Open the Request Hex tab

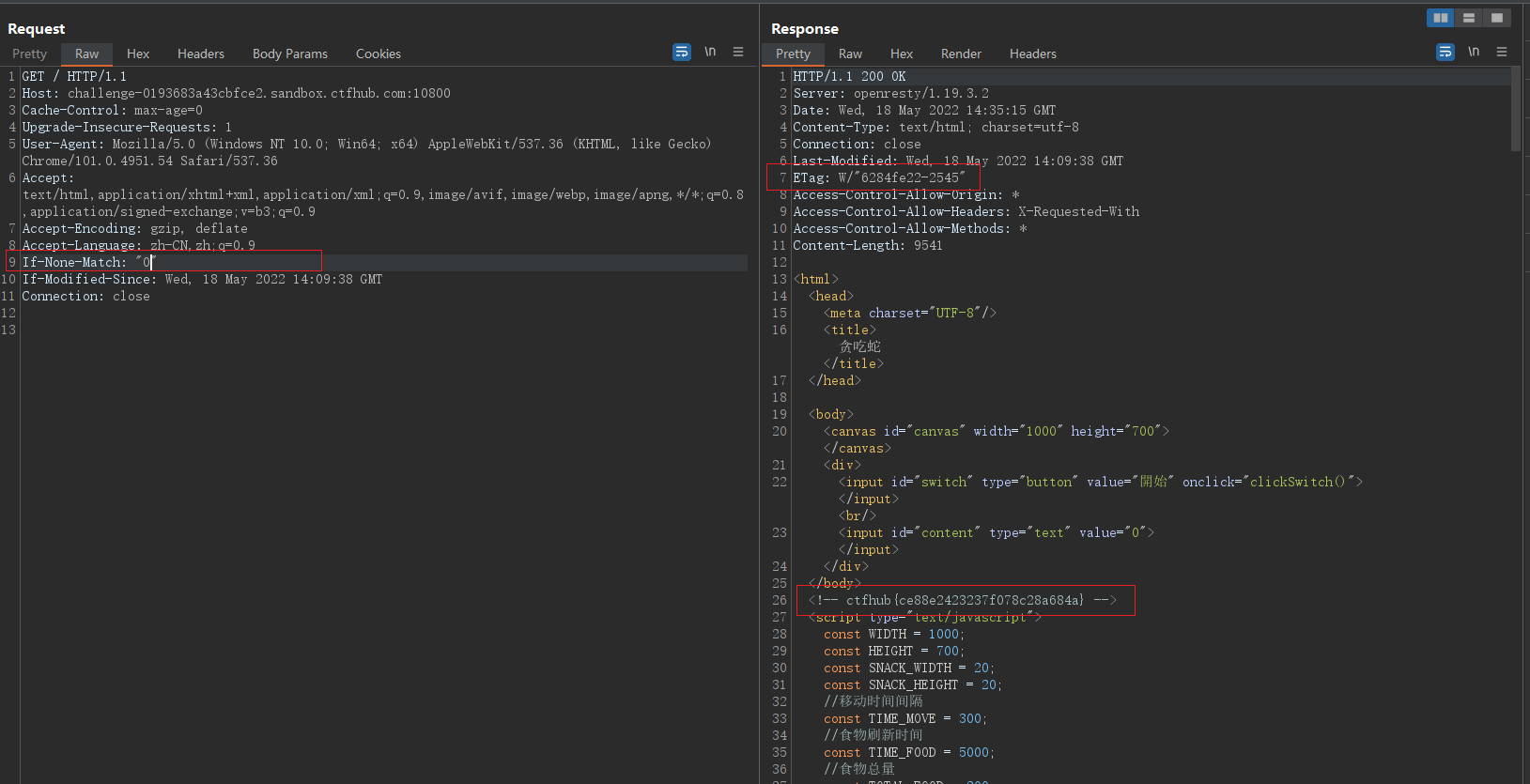point(138,54)
